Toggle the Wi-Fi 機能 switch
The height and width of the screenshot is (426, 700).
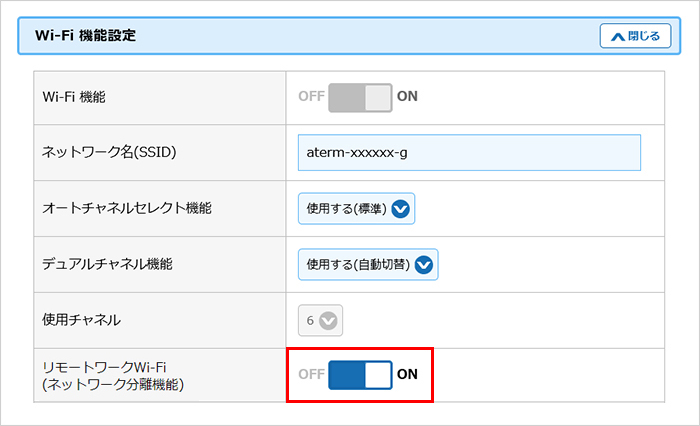pyautogui.click(x=360, y=97)
